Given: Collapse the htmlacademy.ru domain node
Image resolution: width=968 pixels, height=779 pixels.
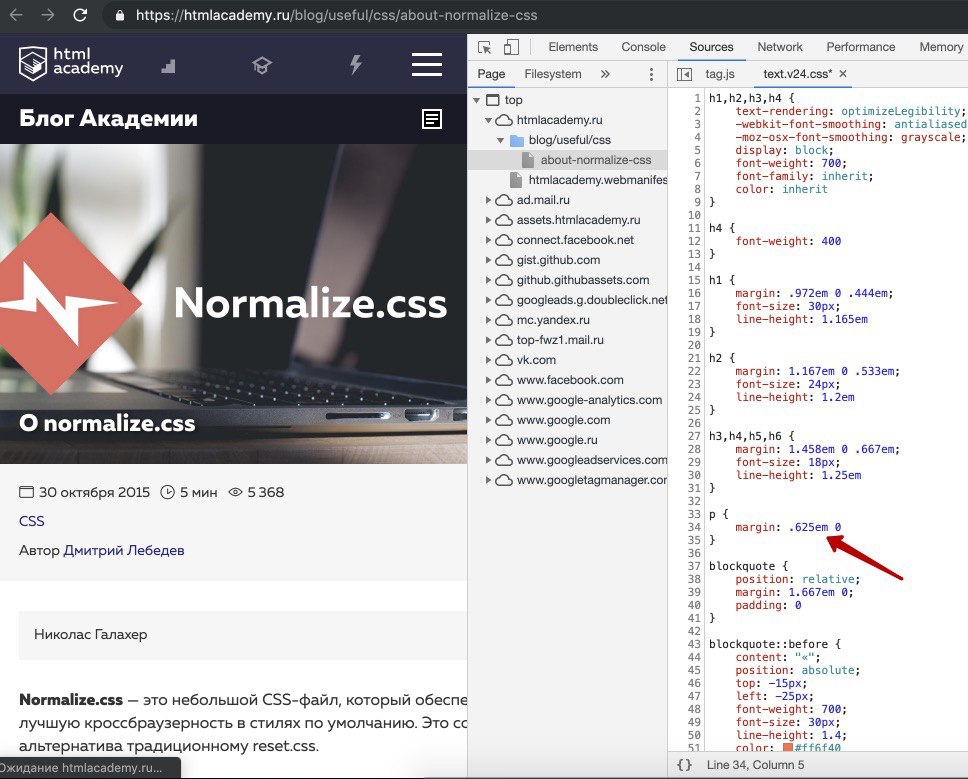Looking at the screenshot, I should 488,120.
